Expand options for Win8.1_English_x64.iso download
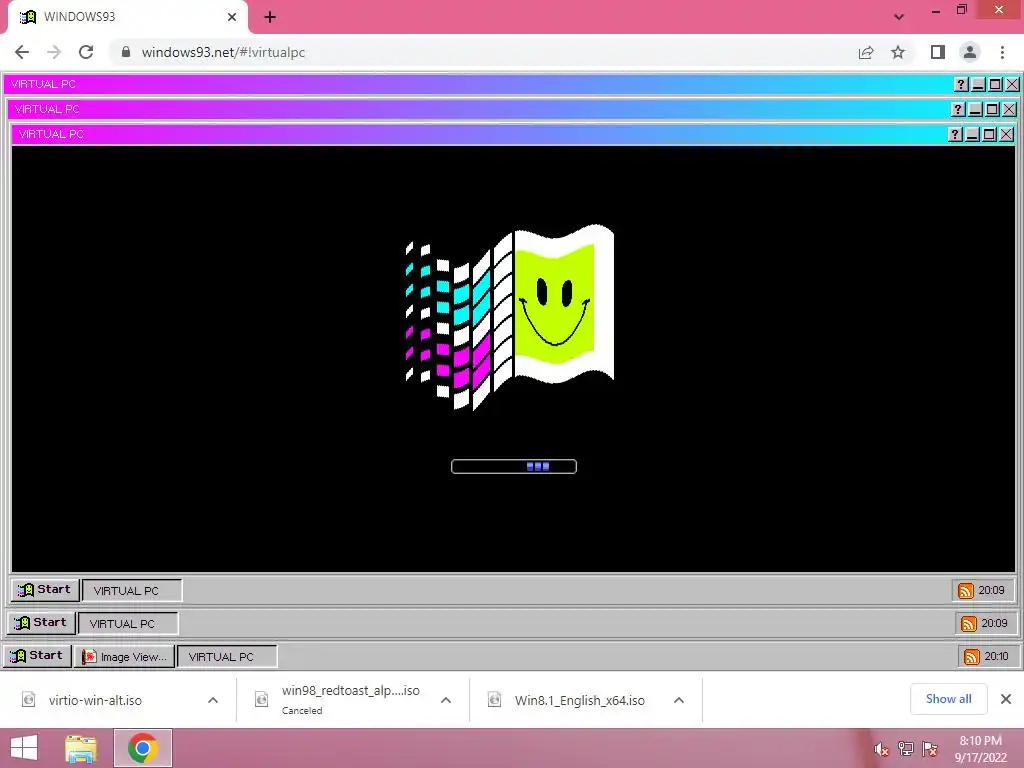1024x768 pixels. 679,700
